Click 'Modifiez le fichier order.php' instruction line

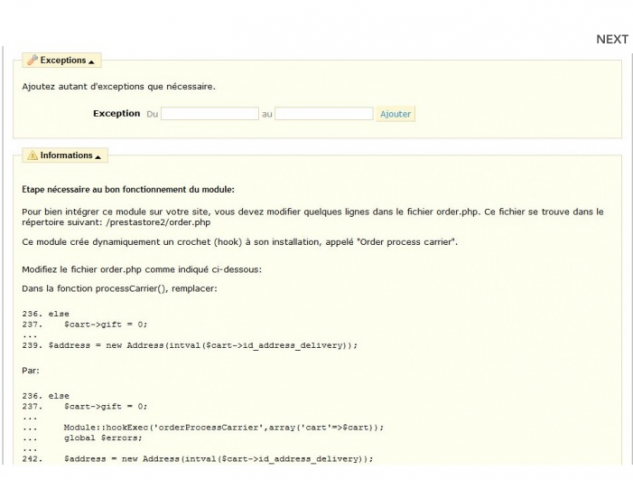(140, 269)
